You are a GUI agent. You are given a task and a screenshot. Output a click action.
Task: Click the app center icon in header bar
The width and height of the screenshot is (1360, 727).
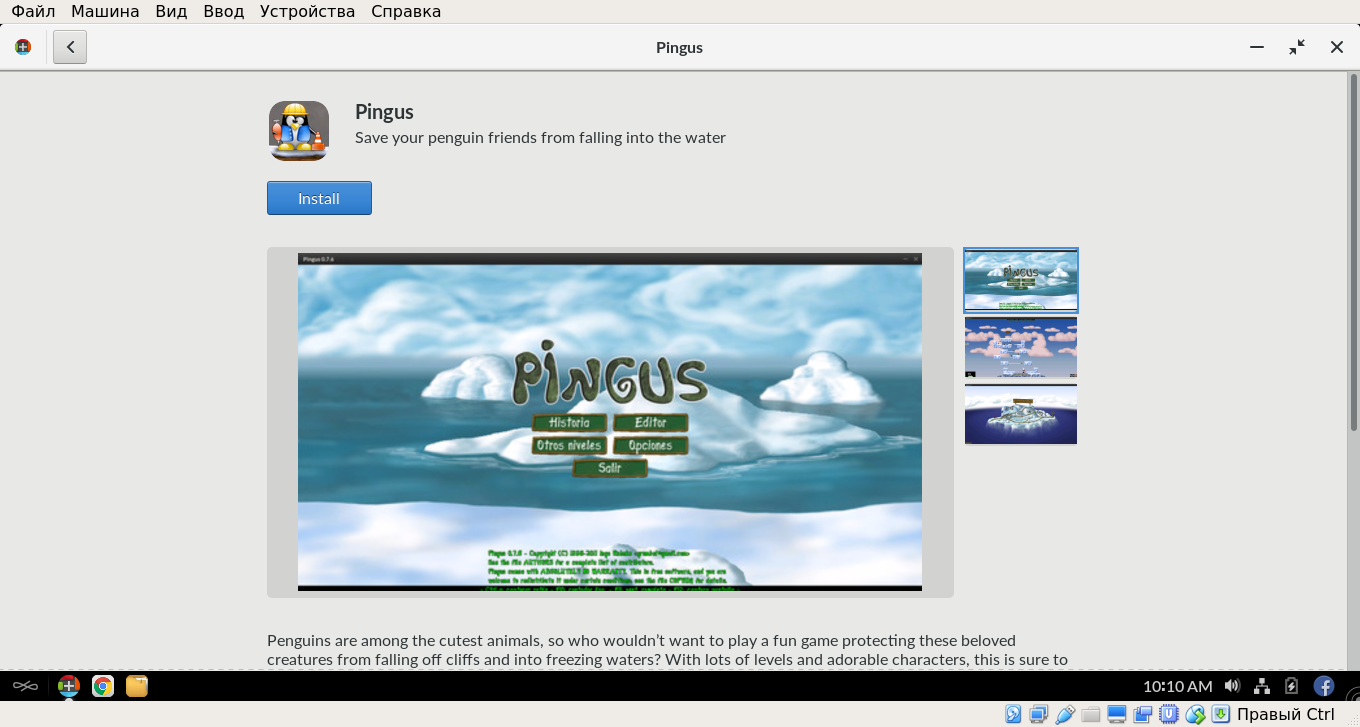[23, 47]
